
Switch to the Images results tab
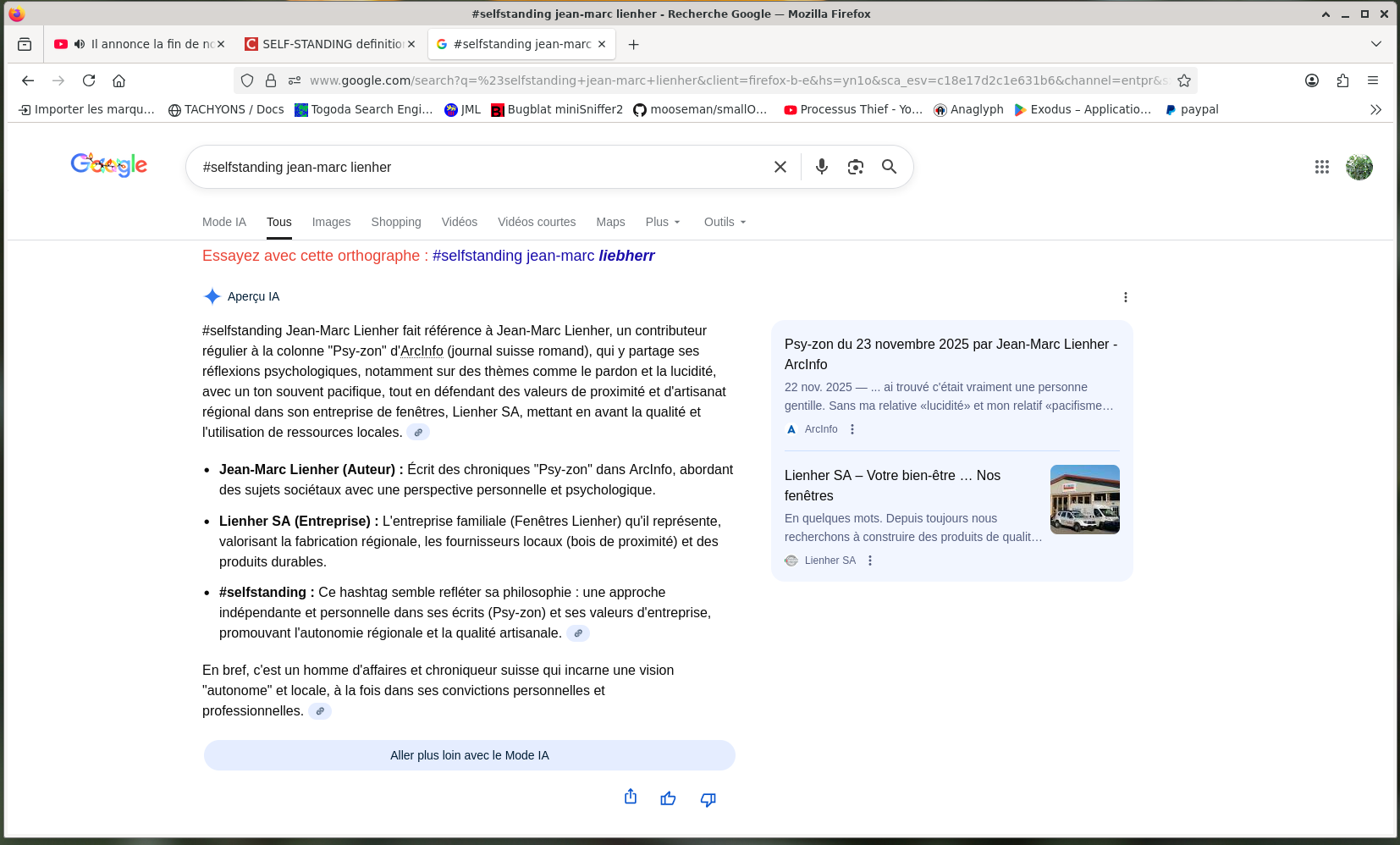pyautogui.click(x=331, y=222)
